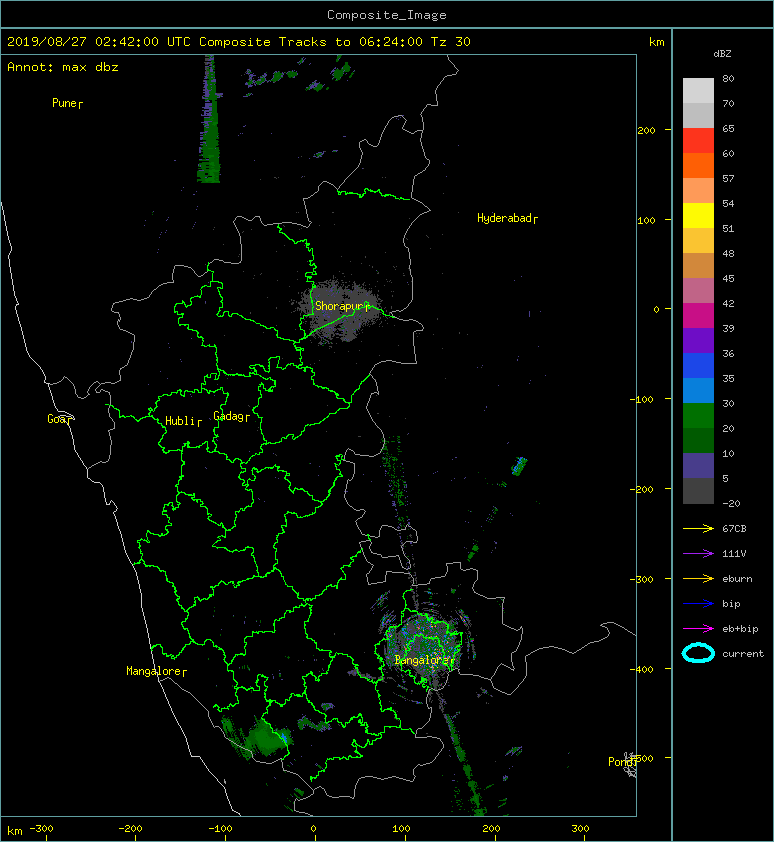Select the Goa label on coast
Screen dimensions: 774x842
pos(59,419)
